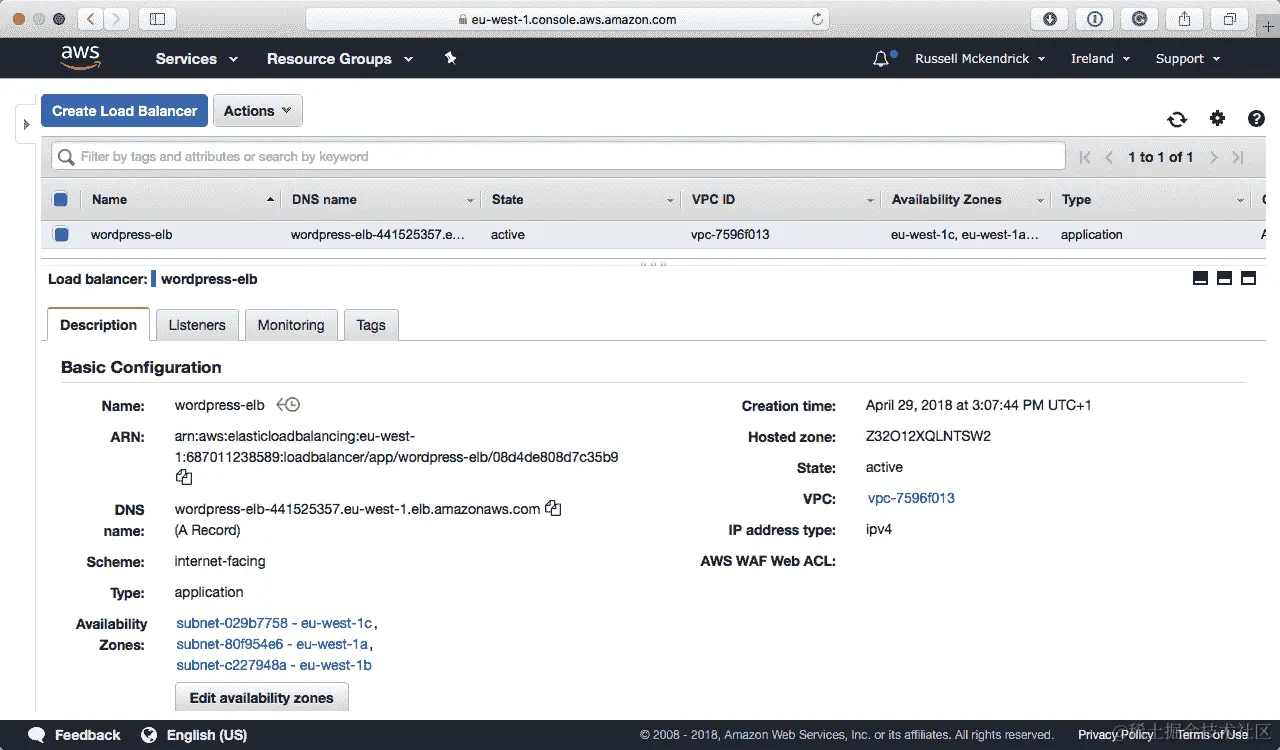Open the Availability Zones column dropdown
This screenshot has height=750, width=1280.
[x=1041, y=201]
